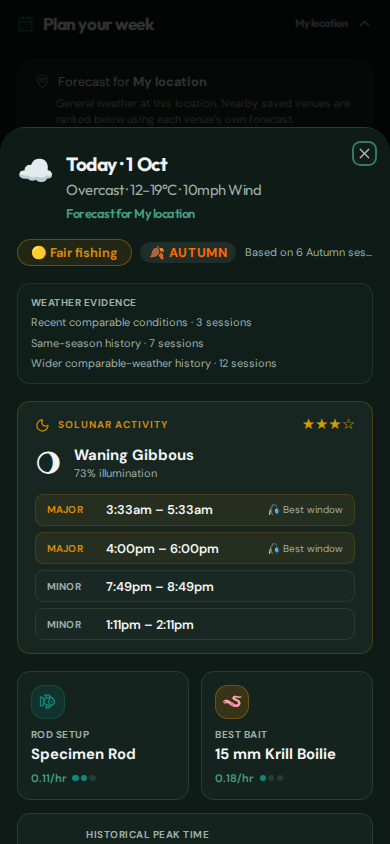Viewport: 390px width, 844px height.
Task: Select the 4:00pm – 6:00pm major window
Action: (x=195, y=548)
